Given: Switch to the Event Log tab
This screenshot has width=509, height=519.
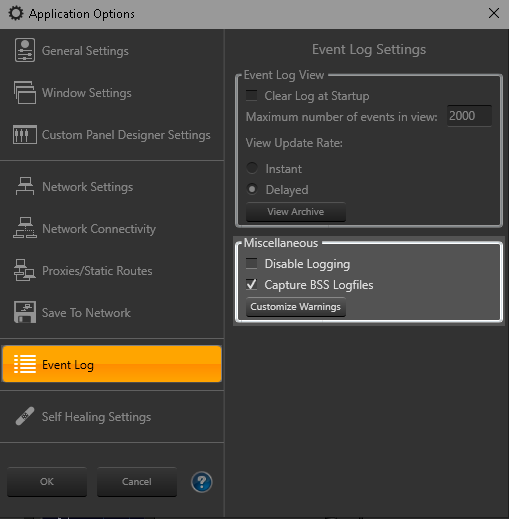Looking at the screenshot, I should pyautogui.click(x=112, y=364).
